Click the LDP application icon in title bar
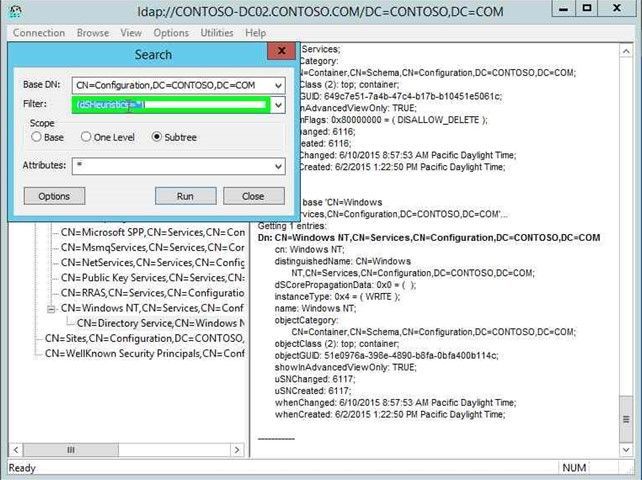642x480 pixels. 15,11
